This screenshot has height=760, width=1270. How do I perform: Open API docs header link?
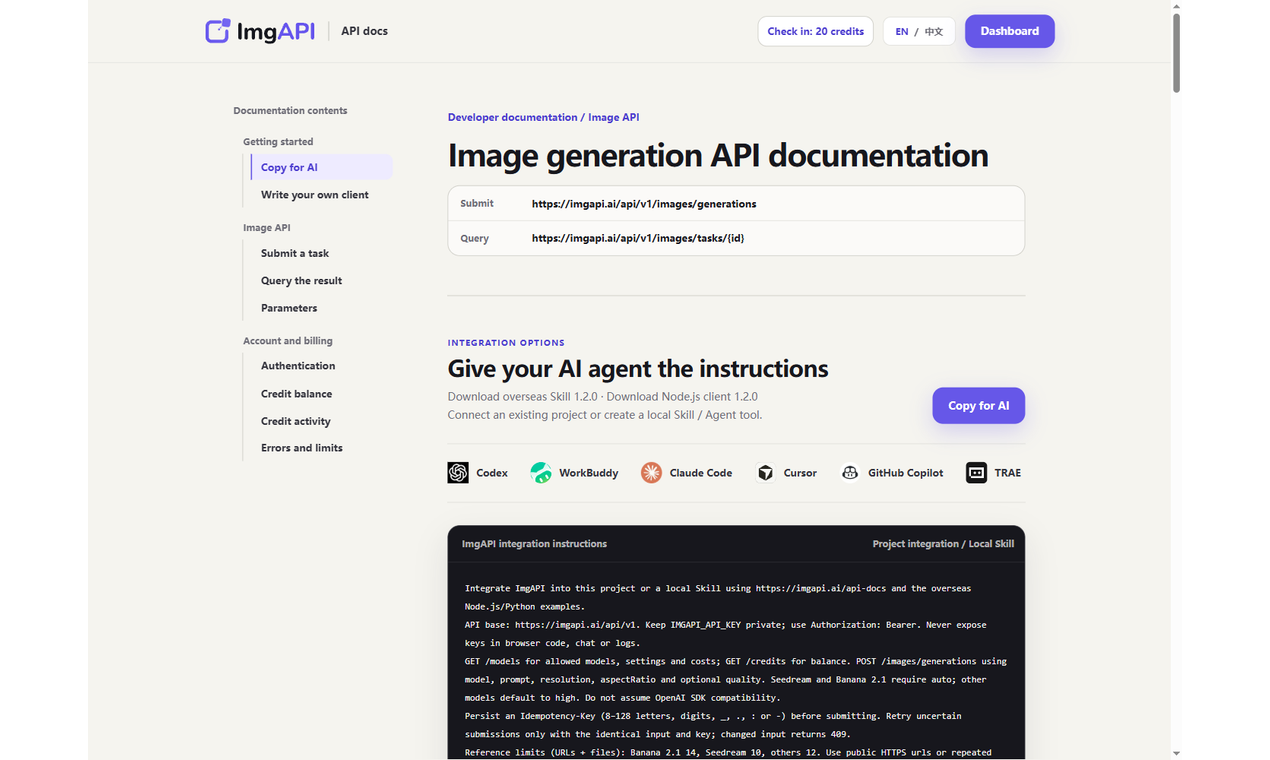click(364, 31)
